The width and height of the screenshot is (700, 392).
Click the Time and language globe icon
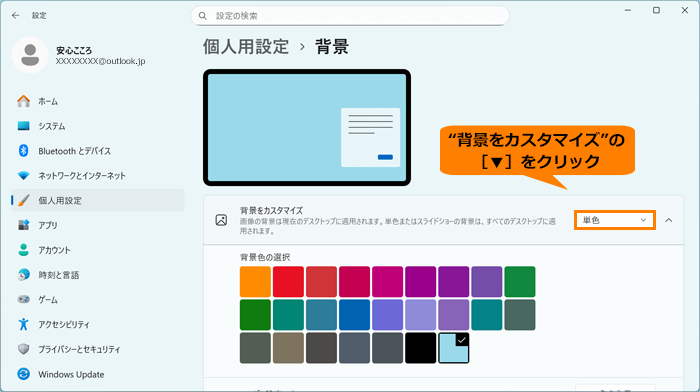(x=24, y=275)
